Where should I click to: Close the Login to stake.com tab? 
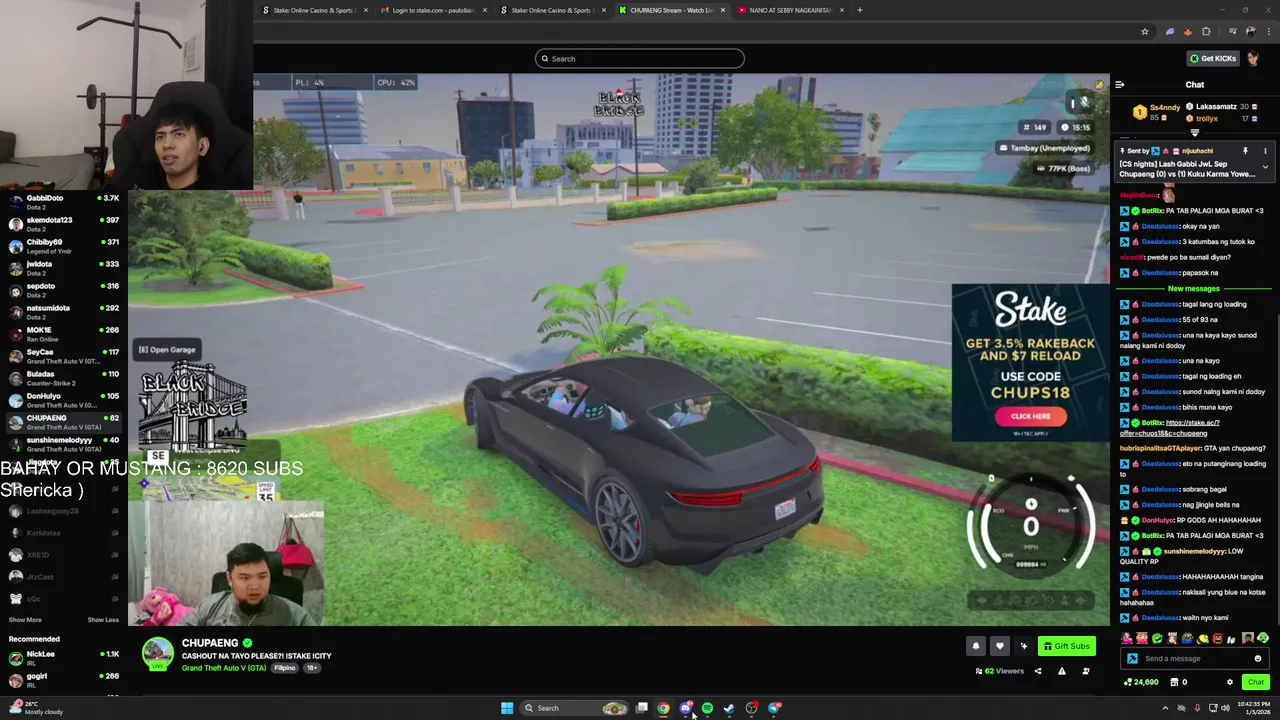pos(485,10)
